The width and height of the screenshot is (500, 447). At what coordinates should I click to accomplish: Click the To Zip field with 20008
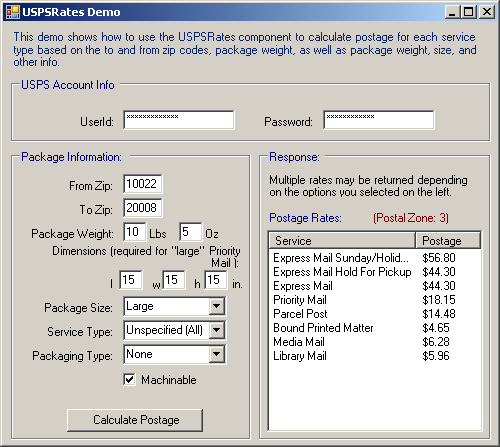click(143, 208)
